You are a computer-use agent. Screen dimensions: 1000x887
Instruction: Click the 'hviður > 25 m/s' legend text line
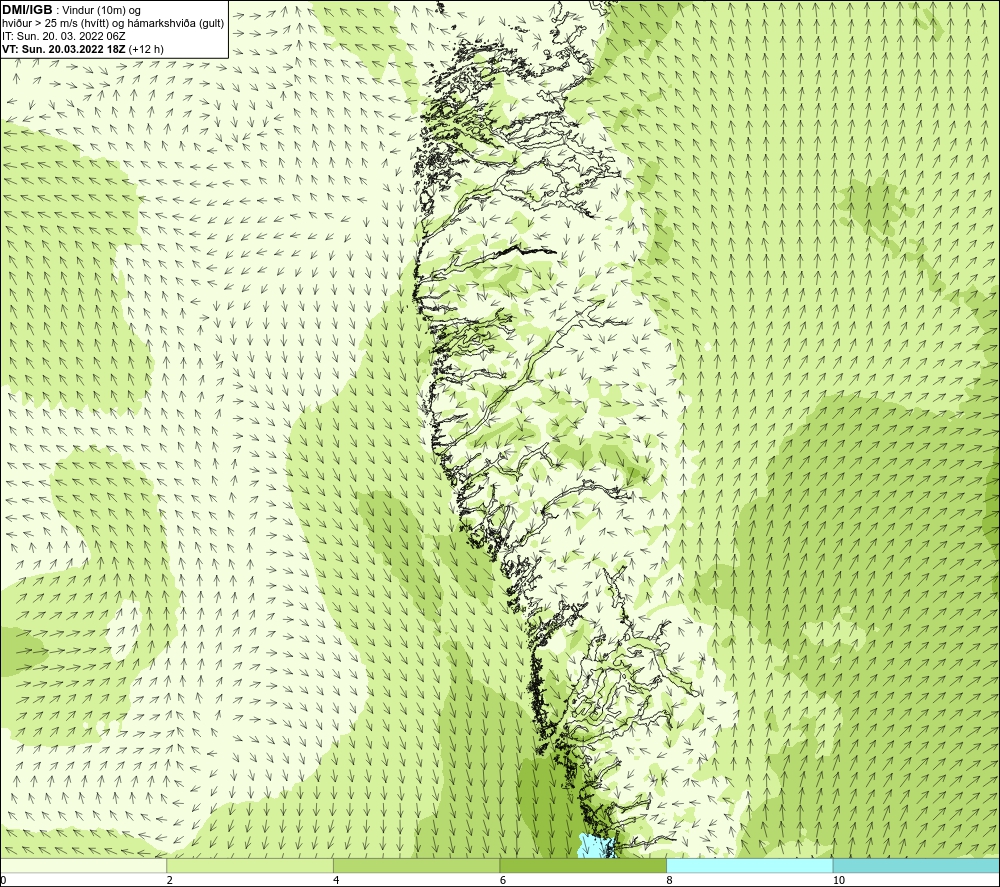tap(113, 23)
